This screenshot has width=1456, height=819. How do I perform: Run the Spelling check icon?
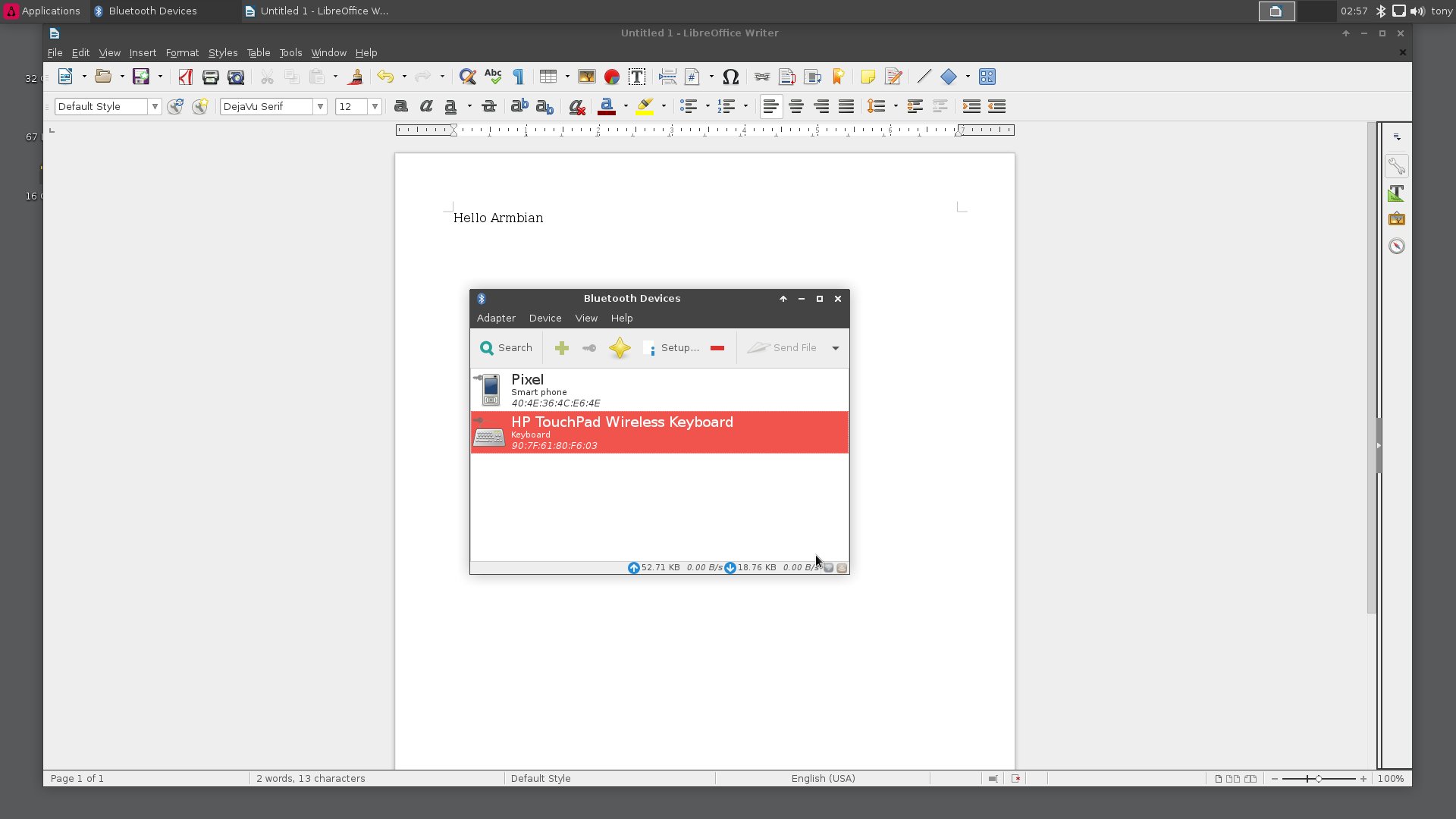[493, 77]
